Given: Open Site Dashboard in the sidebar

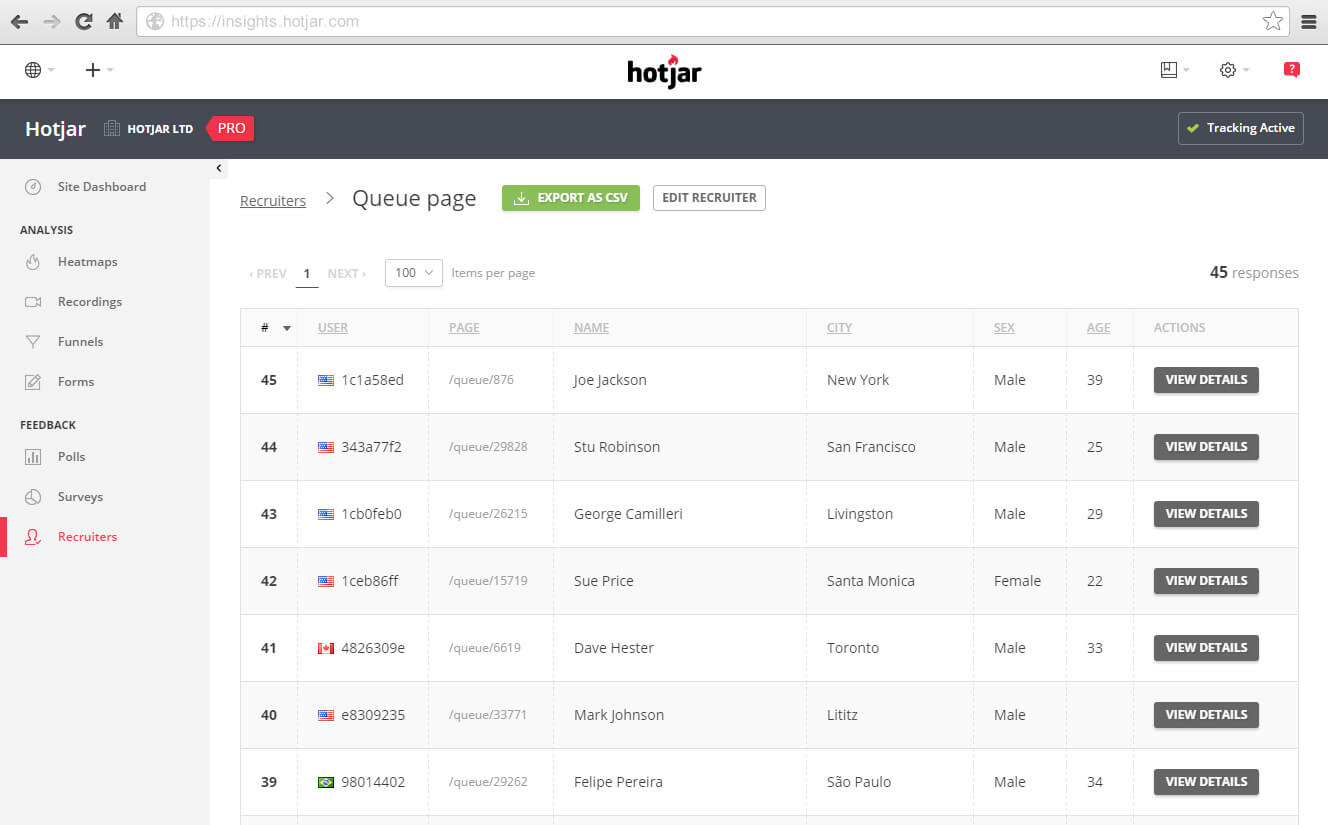Looking at the screenshot, I should (102, 187).
